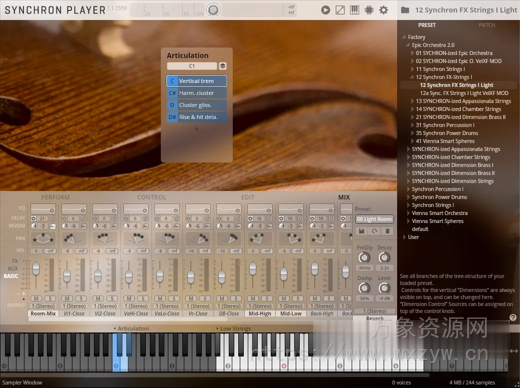Click the play icon in the top toolbar
This screenshot has height=388, width=520.
pyautogui.click(x=325, y=10)
